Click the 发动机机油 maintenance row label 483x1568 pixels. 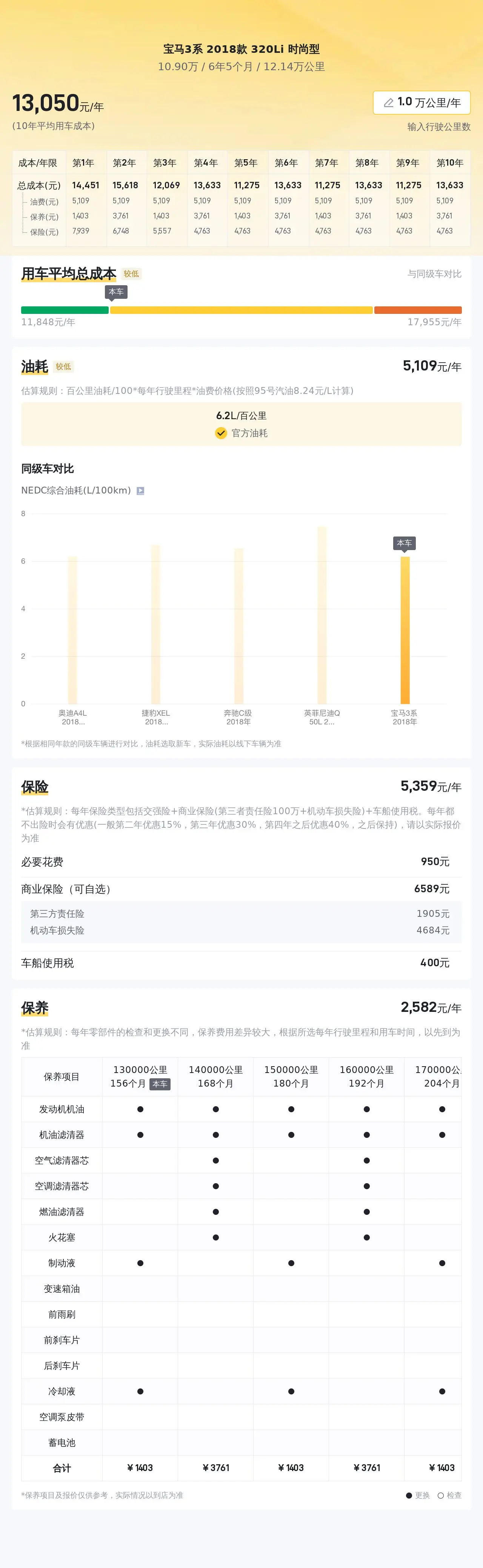pyautogui.click(x=62, y=1109)
